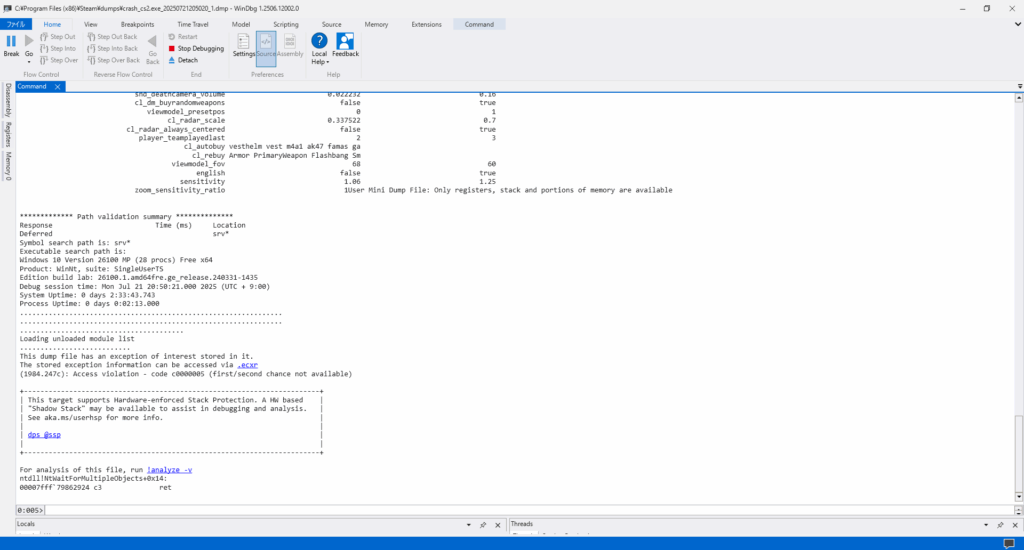
Task: Open the Source ribbon tab
Action: click(x=331, y=24)
